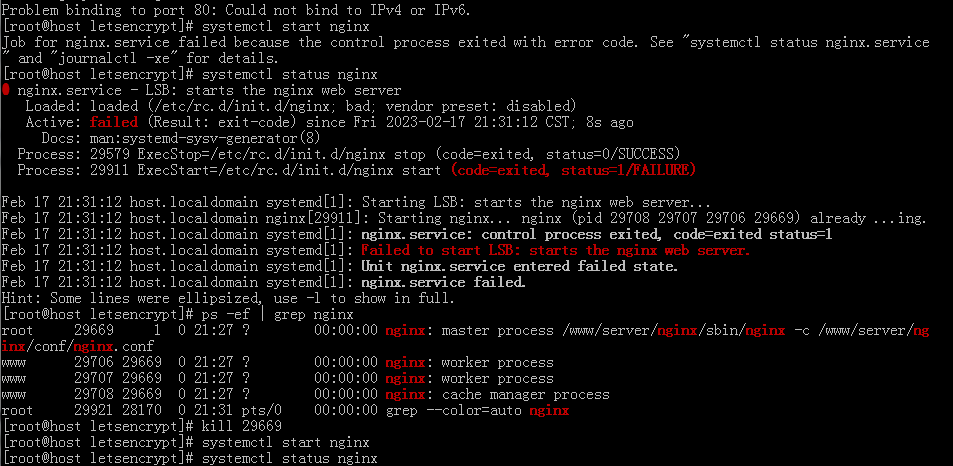This screenshot has width=953, height=466.
Task: Click the 'kill 29669' command line
Action: point(241,426)
